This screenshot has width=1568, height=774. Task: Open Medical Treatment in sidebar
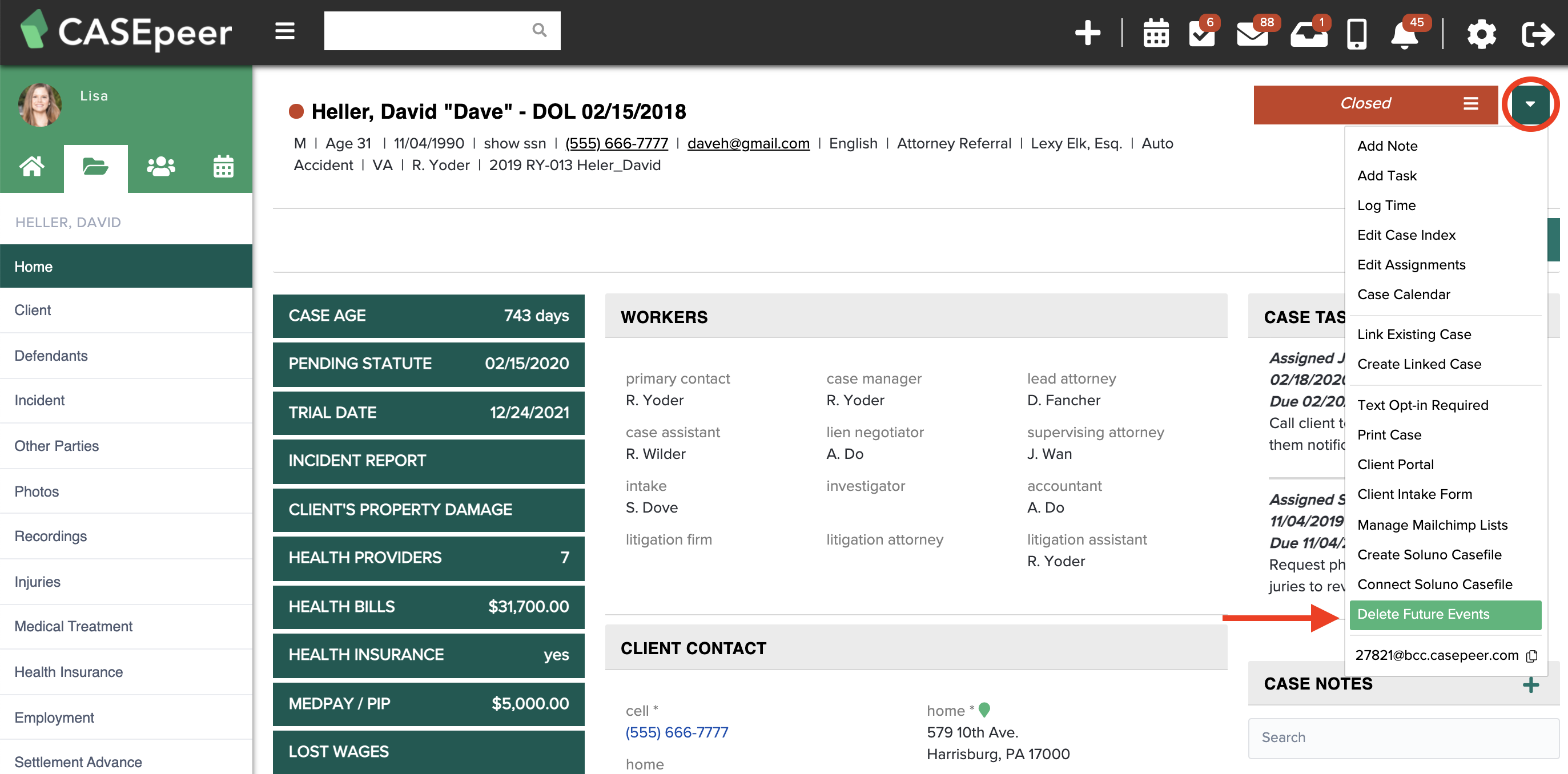[126, 627]
